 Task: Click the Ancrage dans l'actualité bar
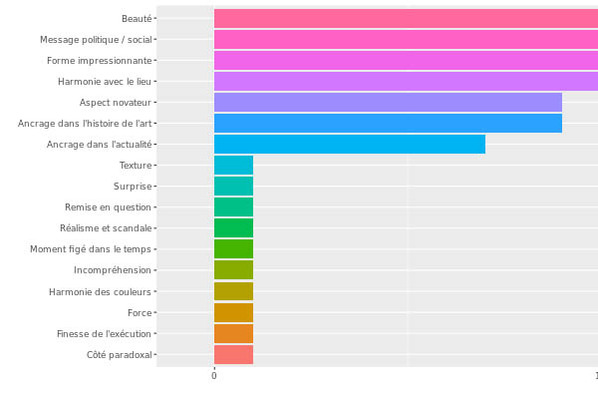pyautogui.click(x=350, y=144)
